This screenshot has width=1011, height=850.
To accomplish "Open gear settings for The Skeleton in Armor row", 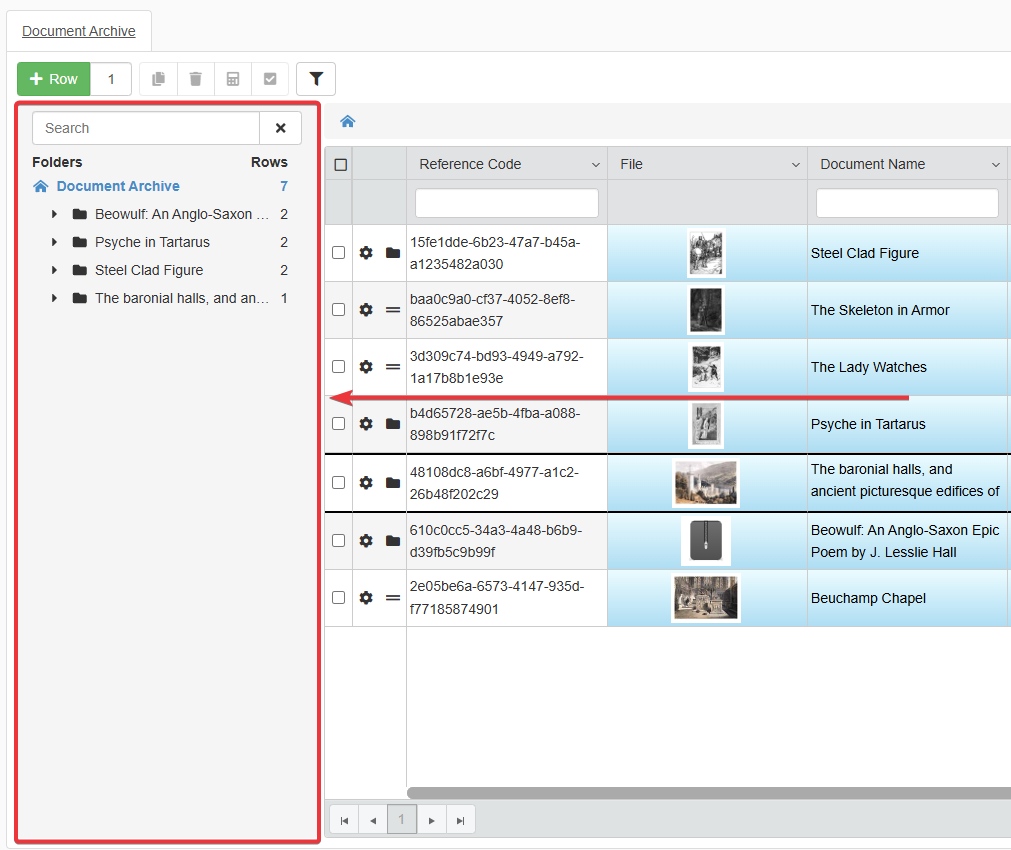I will [x=366, y=310].
